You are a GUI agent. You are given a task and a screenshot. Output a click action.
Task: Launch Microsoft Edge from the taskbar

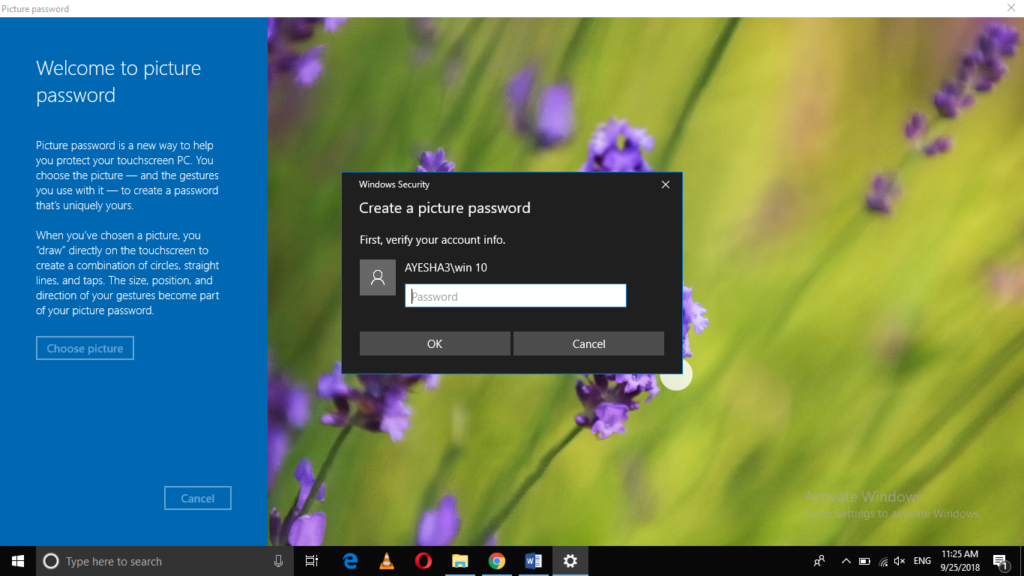coord(349,561)
